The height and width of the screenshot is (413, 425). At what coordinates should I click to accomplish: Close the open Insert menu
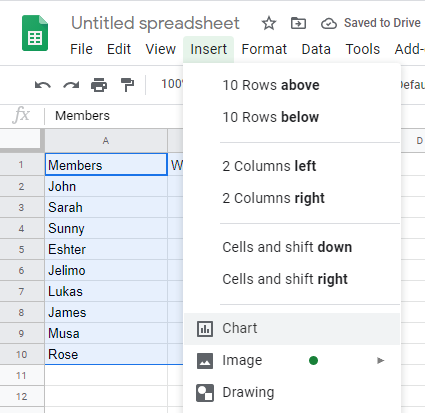[208, 49]
